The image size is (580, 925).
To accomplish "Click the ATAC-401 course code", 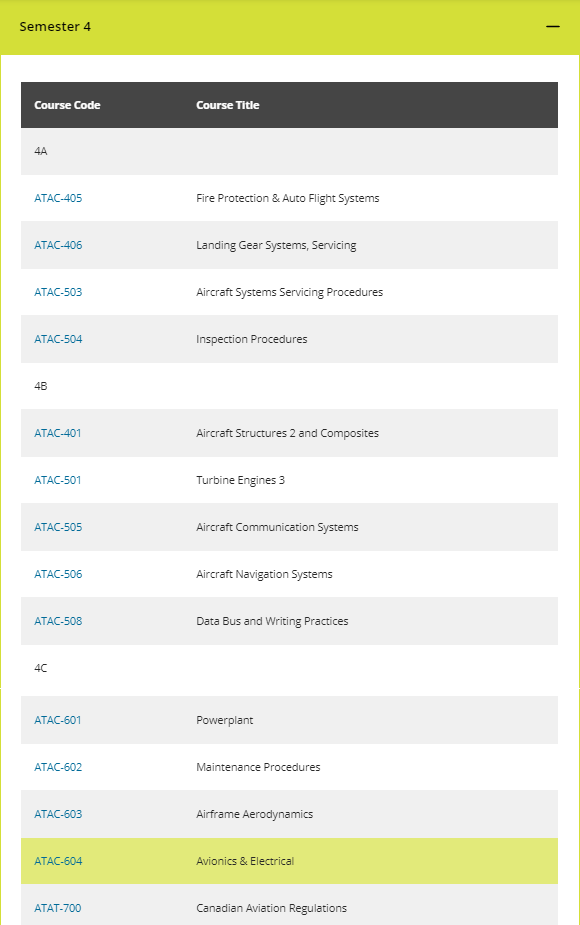I will point(57,433).
